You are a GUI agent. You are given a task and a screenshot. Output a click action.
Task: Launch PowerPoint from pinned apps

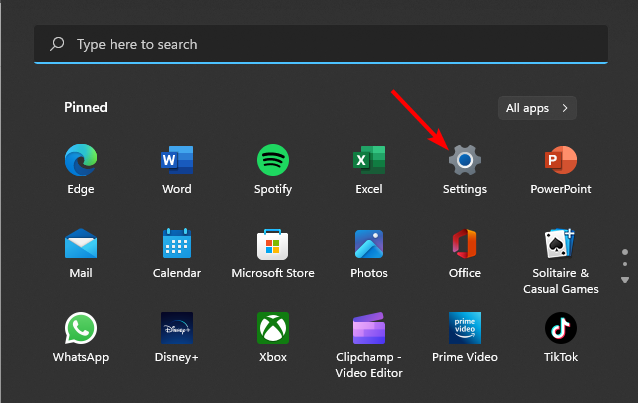tap(561, 170)
